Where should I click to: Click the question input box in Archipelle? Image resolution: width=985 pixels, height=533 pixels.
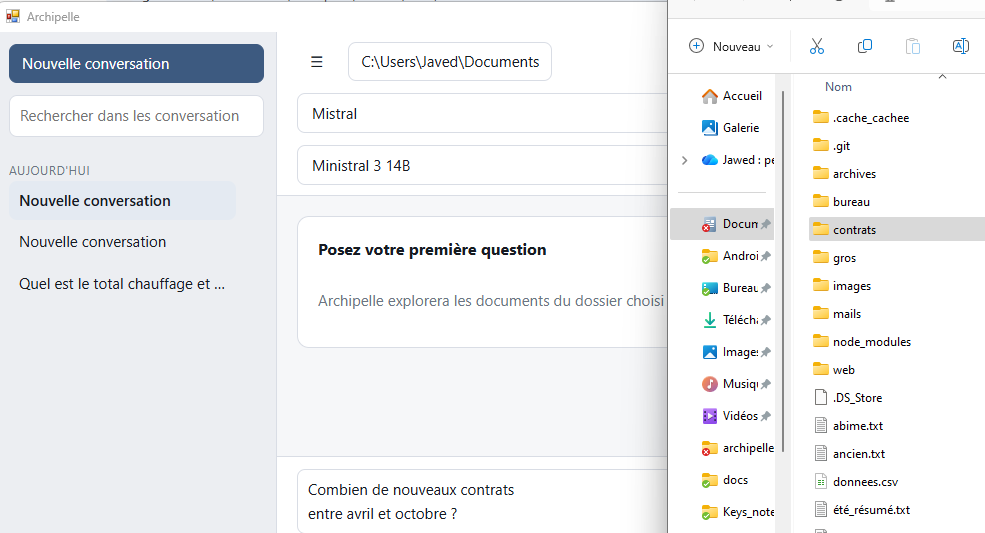[482, 502]
